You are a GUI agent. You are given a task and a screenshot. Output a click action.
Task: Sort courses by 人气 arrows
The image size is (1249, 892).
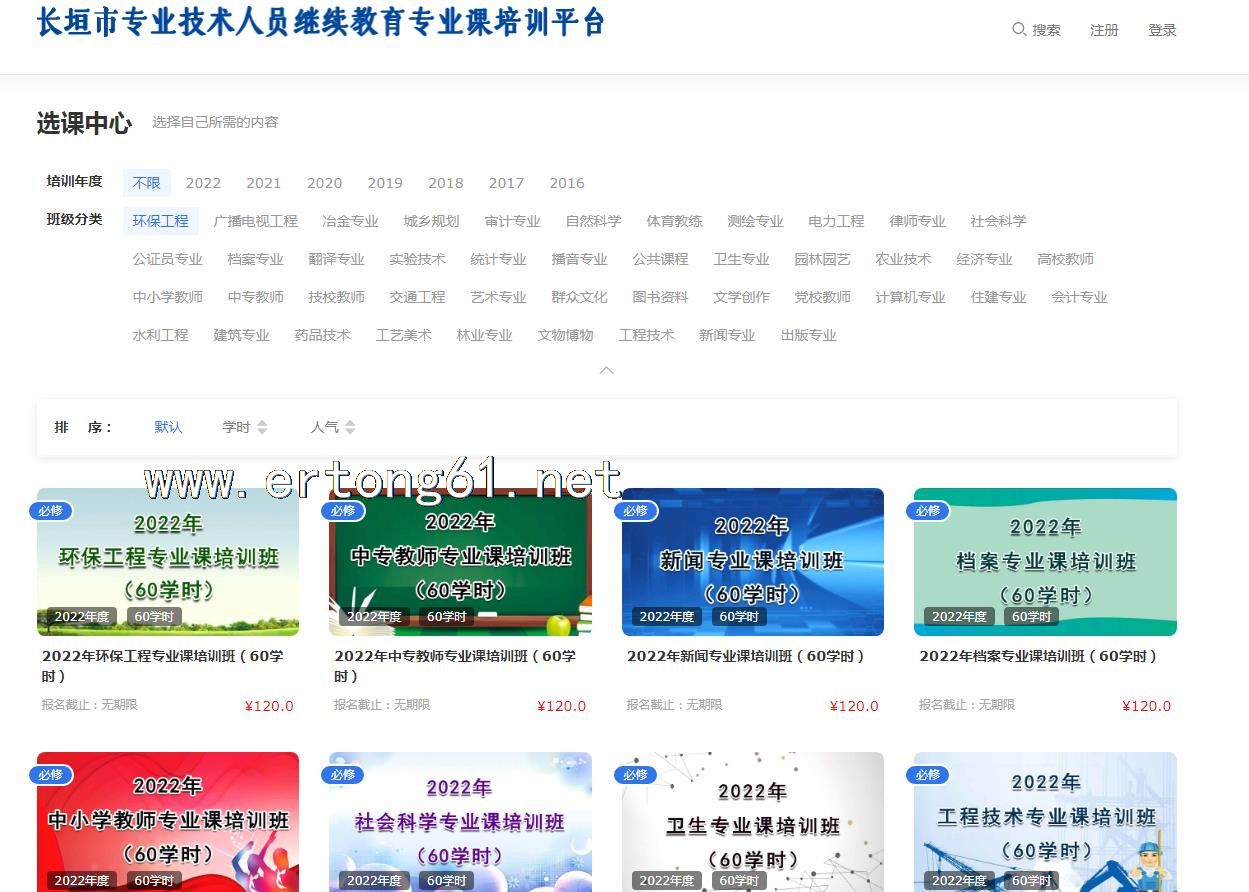tap(350, 428)
